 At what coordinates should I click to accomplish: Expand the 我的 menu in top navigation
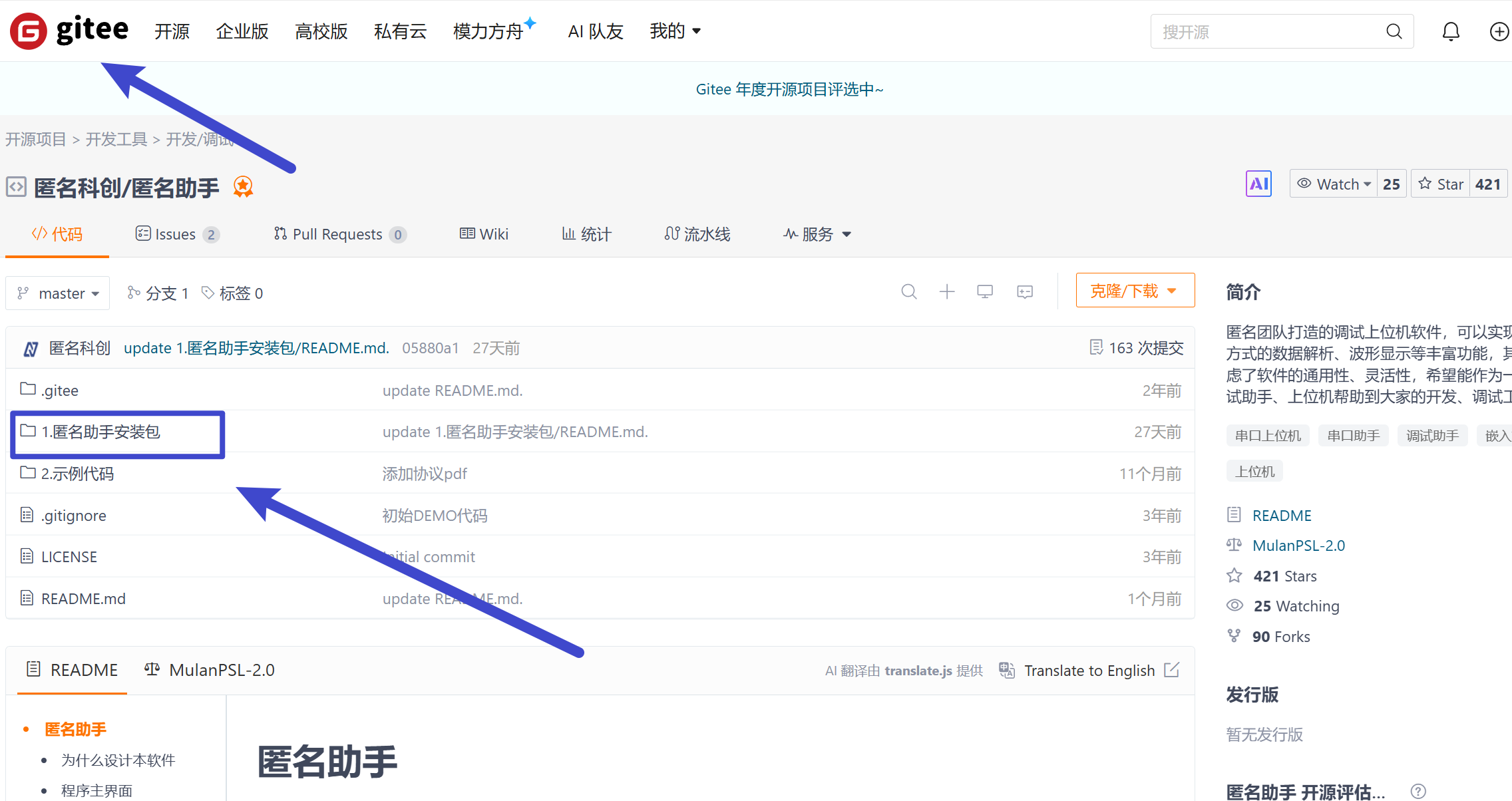tap(675, 31)
